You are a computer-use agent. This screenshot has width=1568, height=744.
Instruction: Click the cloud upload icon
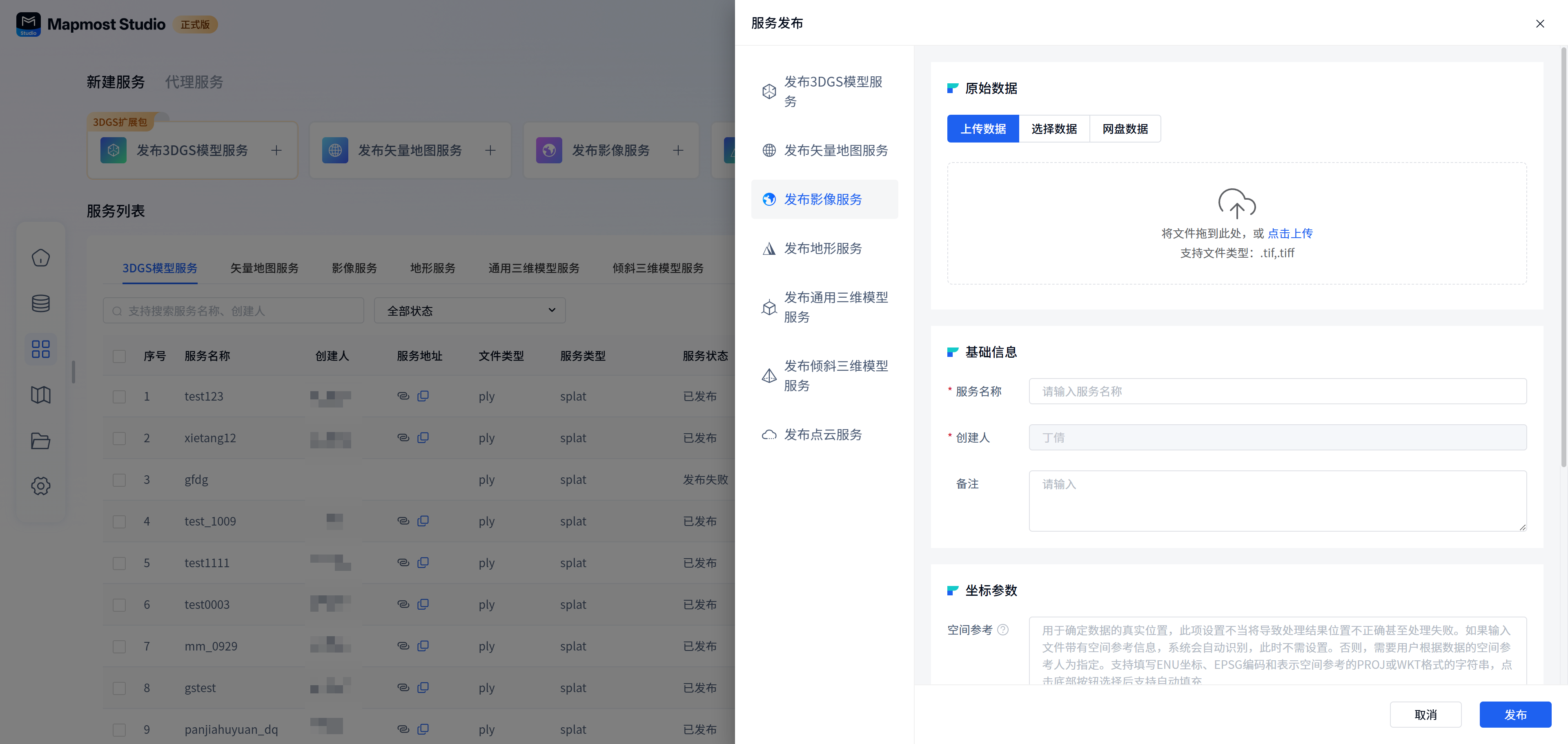[x=1236, y=203]
